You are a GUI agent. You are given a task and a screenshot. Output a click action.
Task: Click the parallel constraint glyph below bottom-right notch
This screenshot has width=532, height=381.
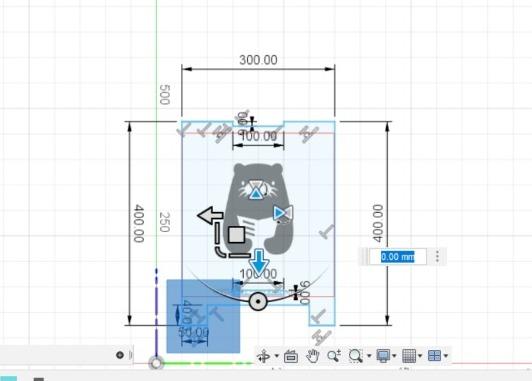point(321,337)
